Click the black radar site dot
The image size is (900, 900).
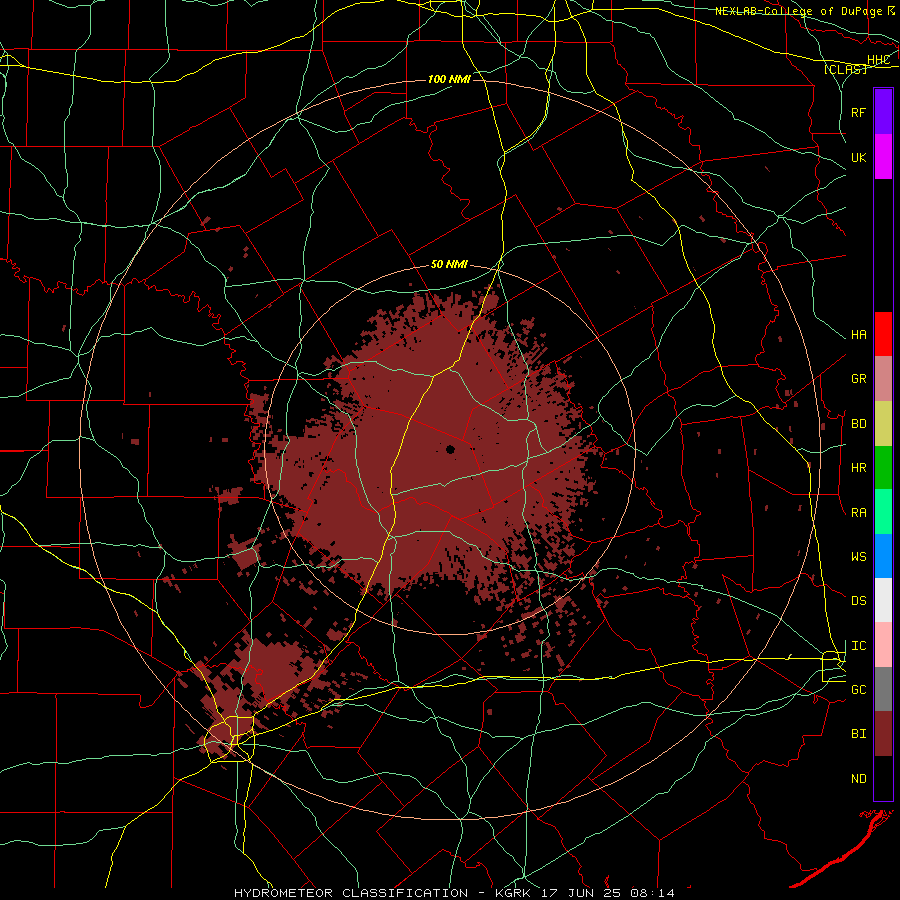click(450, 449)
